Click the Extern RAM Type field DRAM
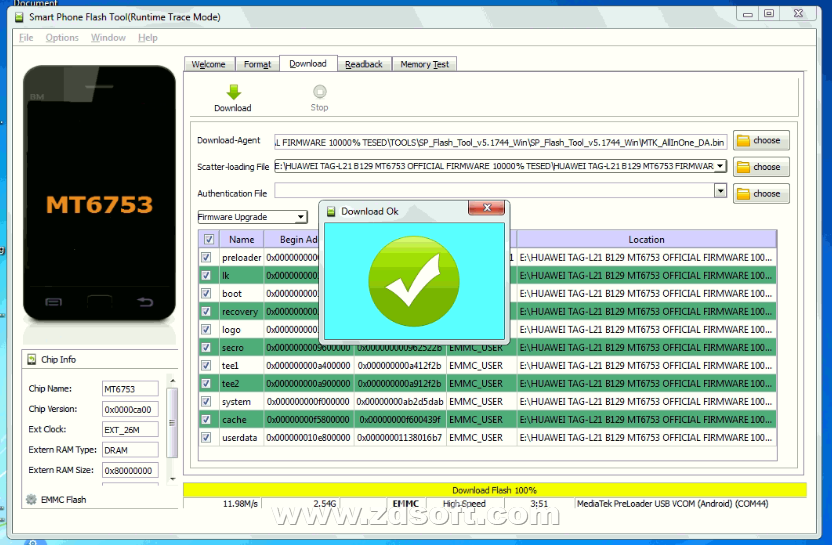The width and height of the screenshot is (832, 545). 130,450
